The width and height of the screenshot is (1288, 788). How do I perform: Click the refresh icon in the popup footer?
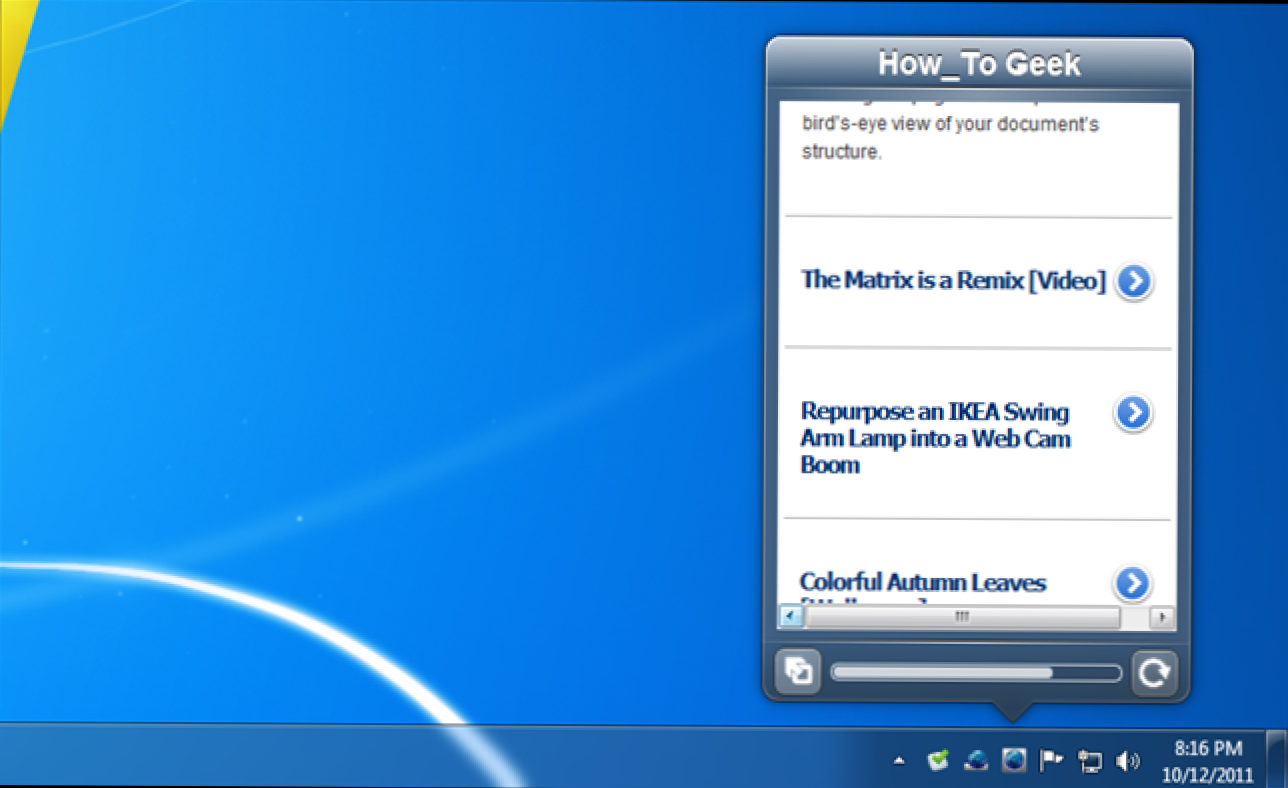point(1154,673)
